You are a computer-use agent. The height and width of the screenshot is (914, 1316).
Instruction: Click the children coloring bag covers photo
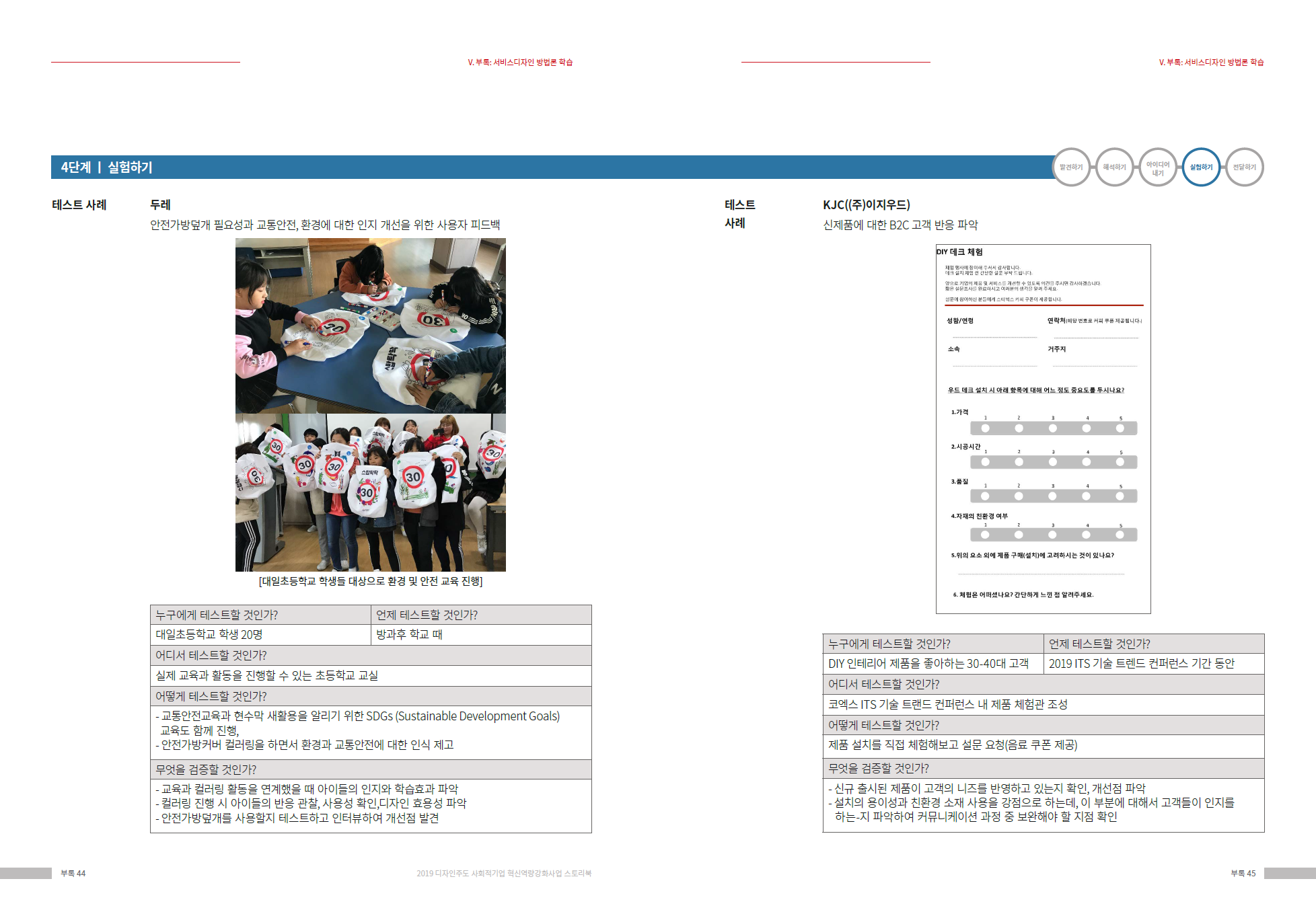[x=370, y=326]
